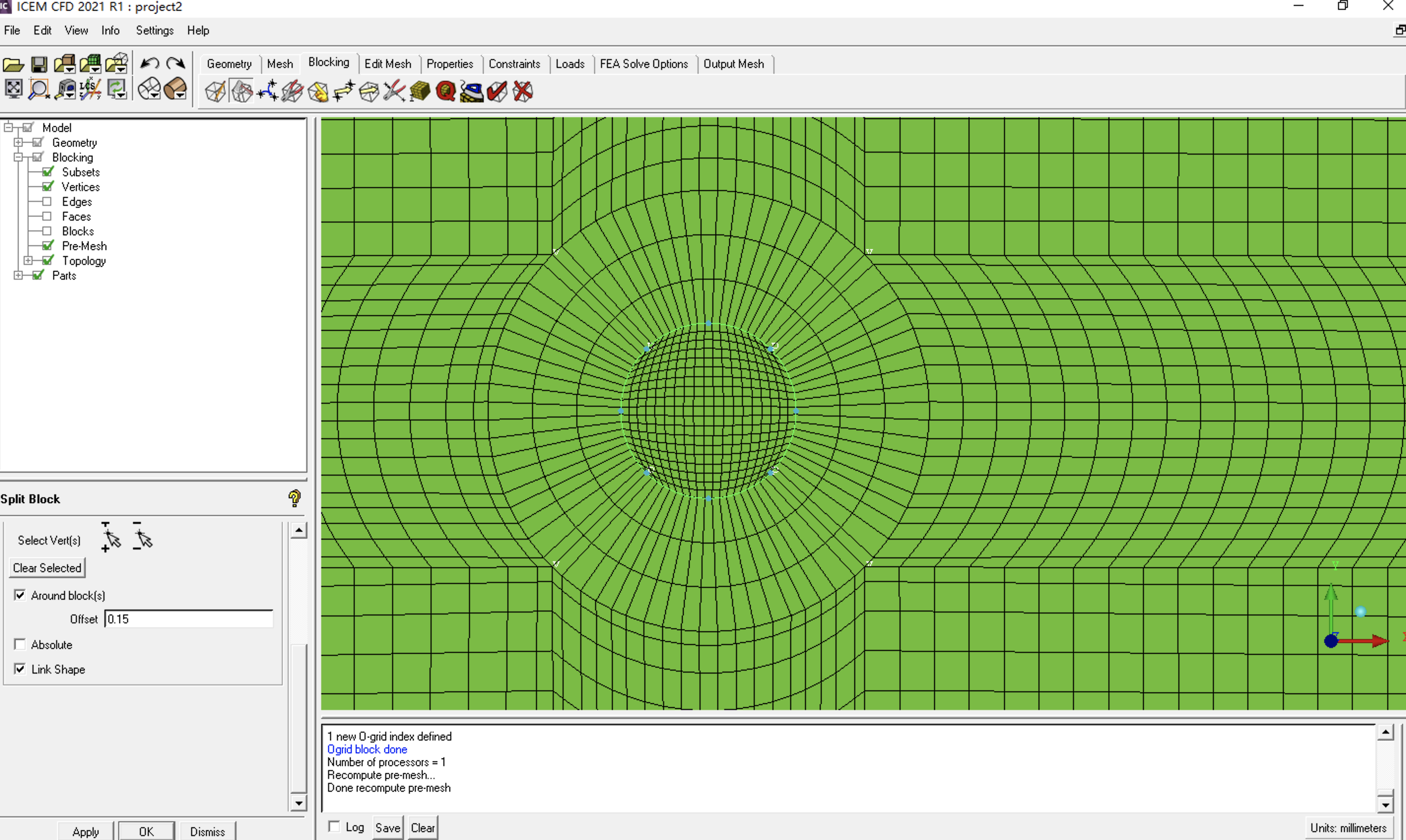Toggle the Absolute offset checkbox

pos(20,644)
